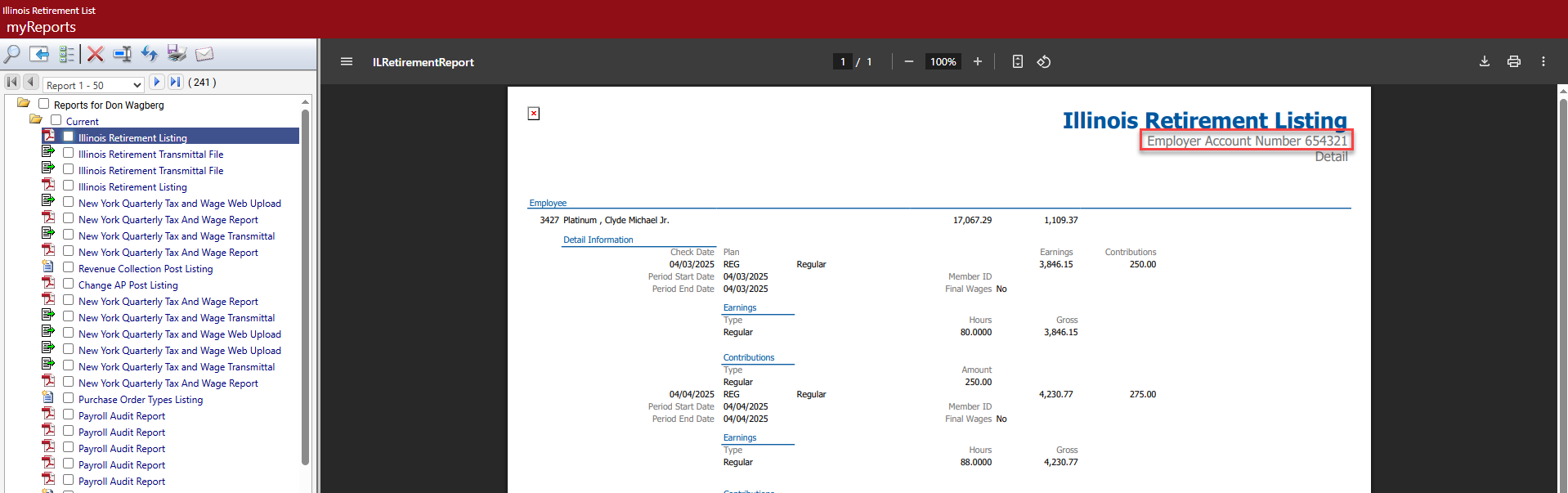Screen dimensions: 1568x493
Task: Go to previous set of reports
Action: coord(31,82)
